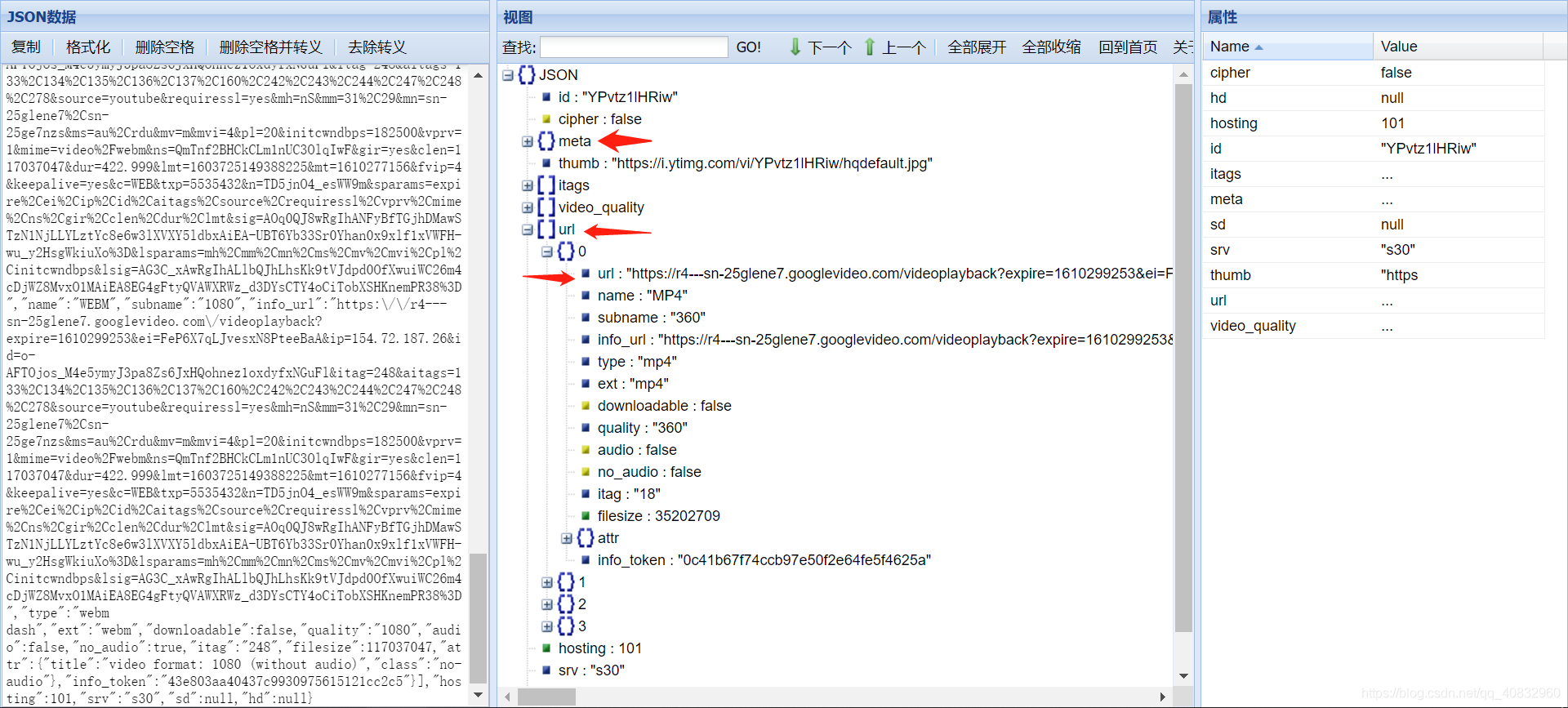
Task: Click 删除空格并转义 button
Action: tap(271, 47)
